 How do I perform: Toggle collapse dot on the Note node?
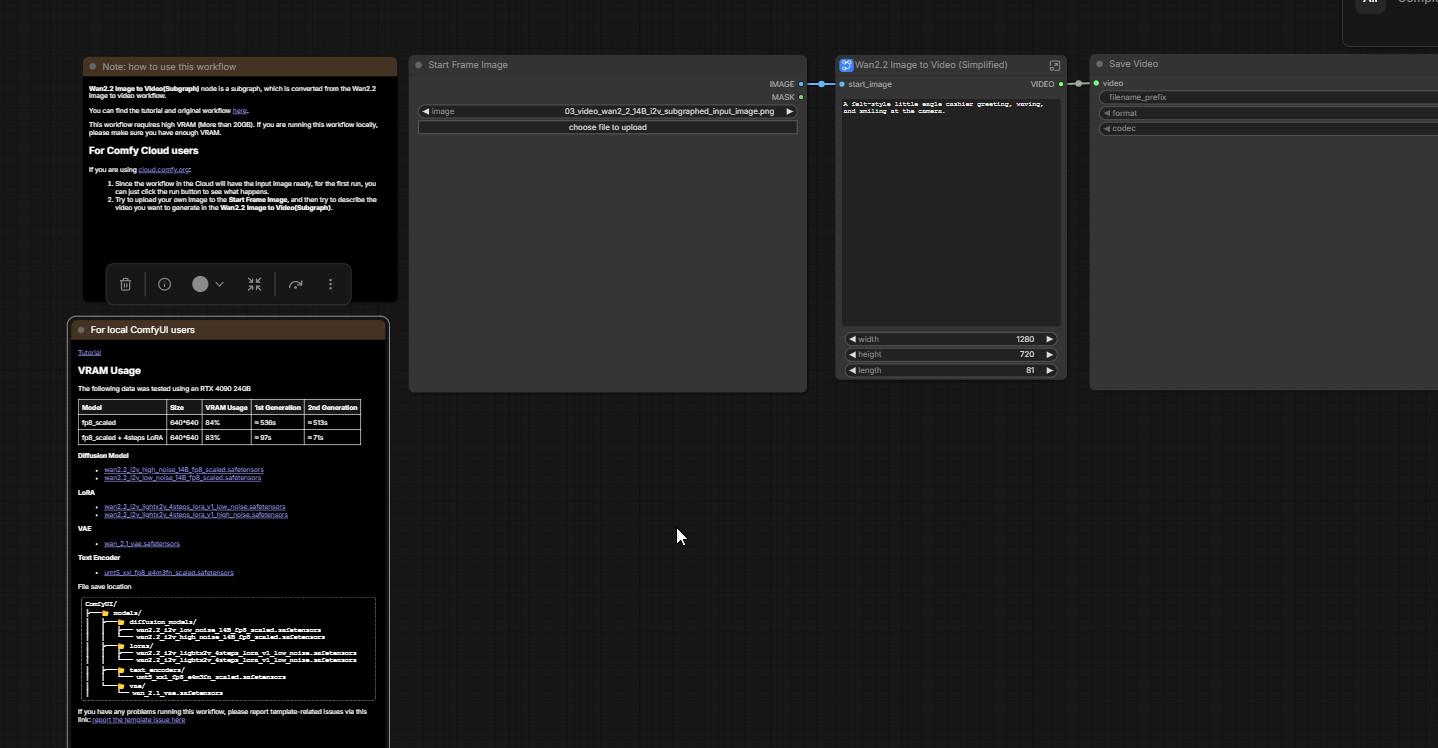93,67
